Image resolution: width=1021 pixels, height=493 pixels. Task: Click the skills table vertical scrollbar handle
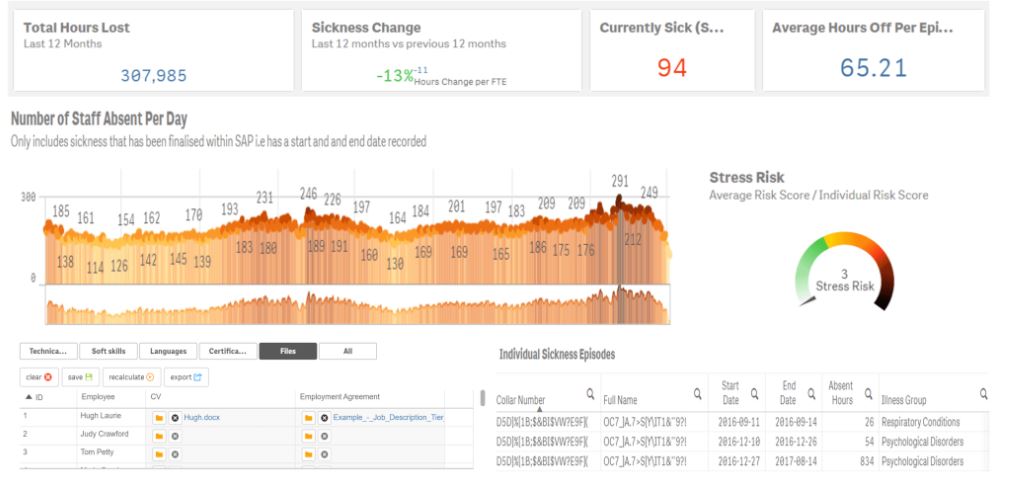[x=483, y=398]
